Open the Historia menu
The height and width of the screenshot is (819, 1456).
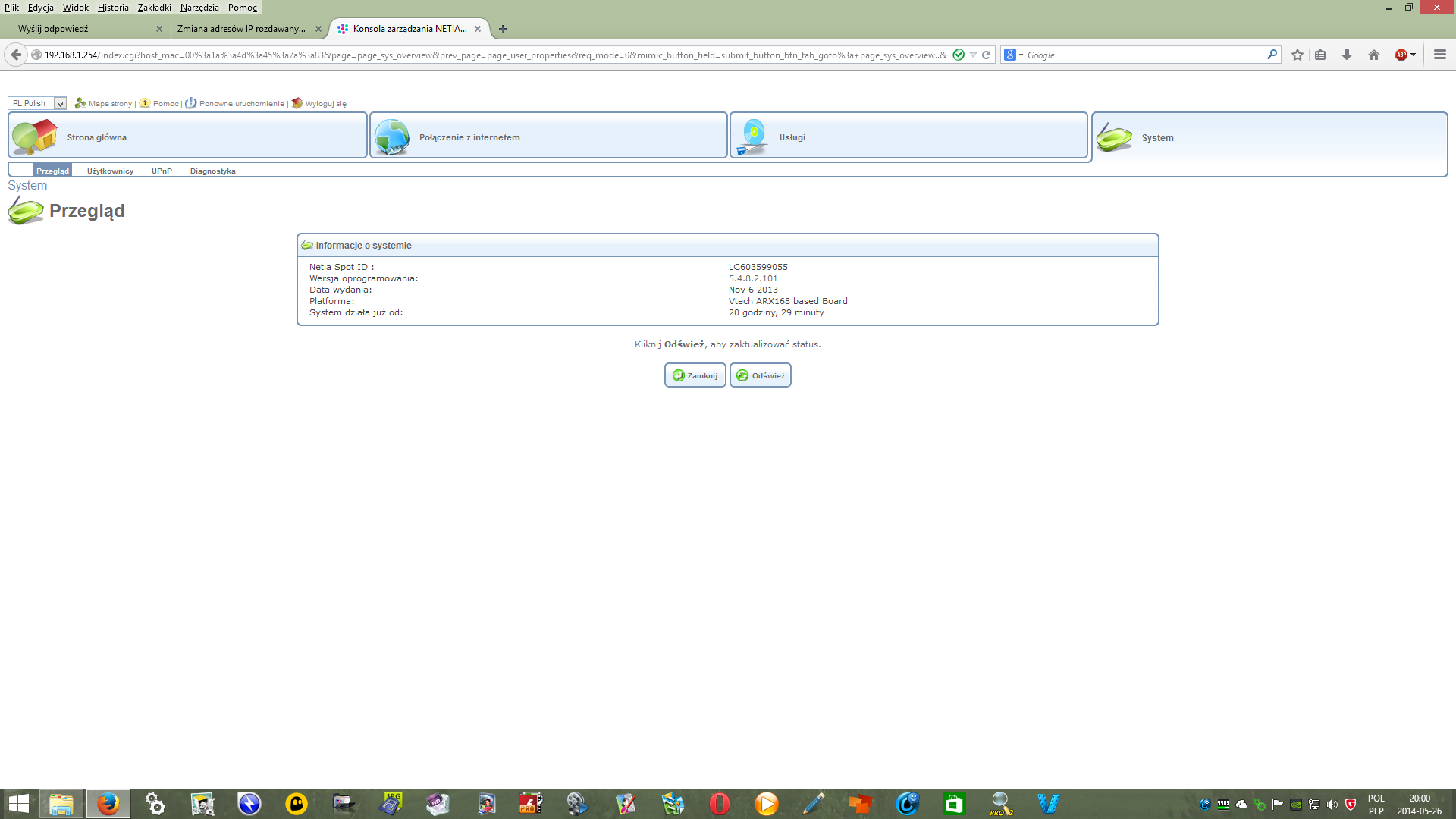[x=113, y=8]
